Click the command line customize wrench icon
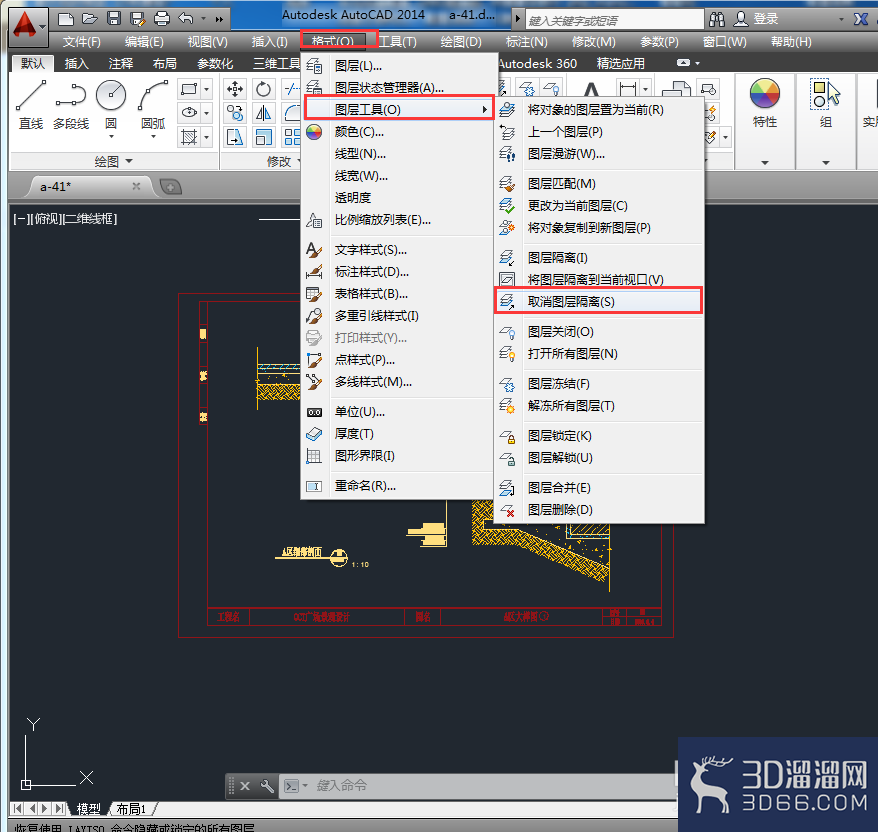This screenshot has width=878, height=832. click(267, 786)
